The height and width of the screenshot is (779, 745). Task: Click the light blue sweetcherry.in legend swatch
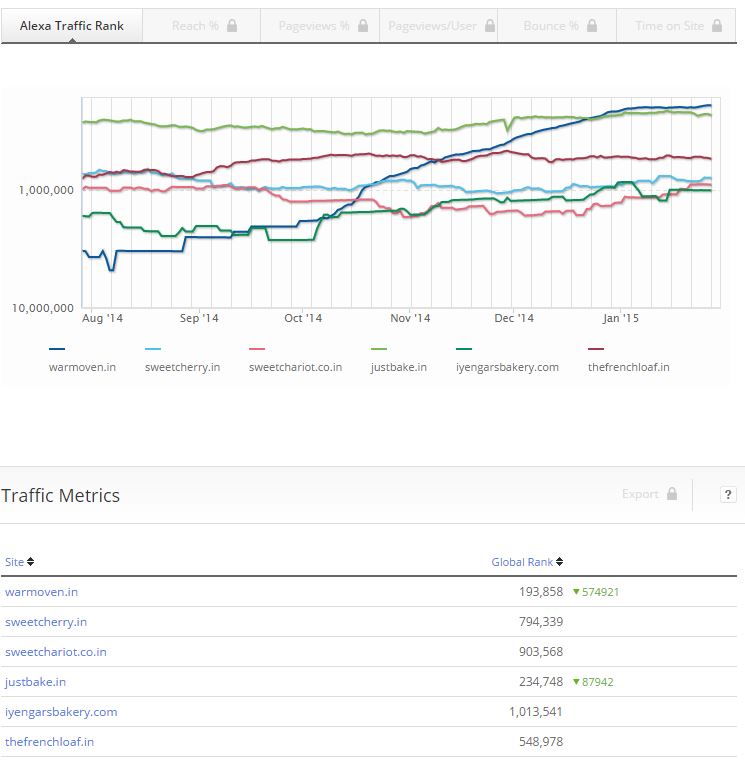click(x=153, y=349)
